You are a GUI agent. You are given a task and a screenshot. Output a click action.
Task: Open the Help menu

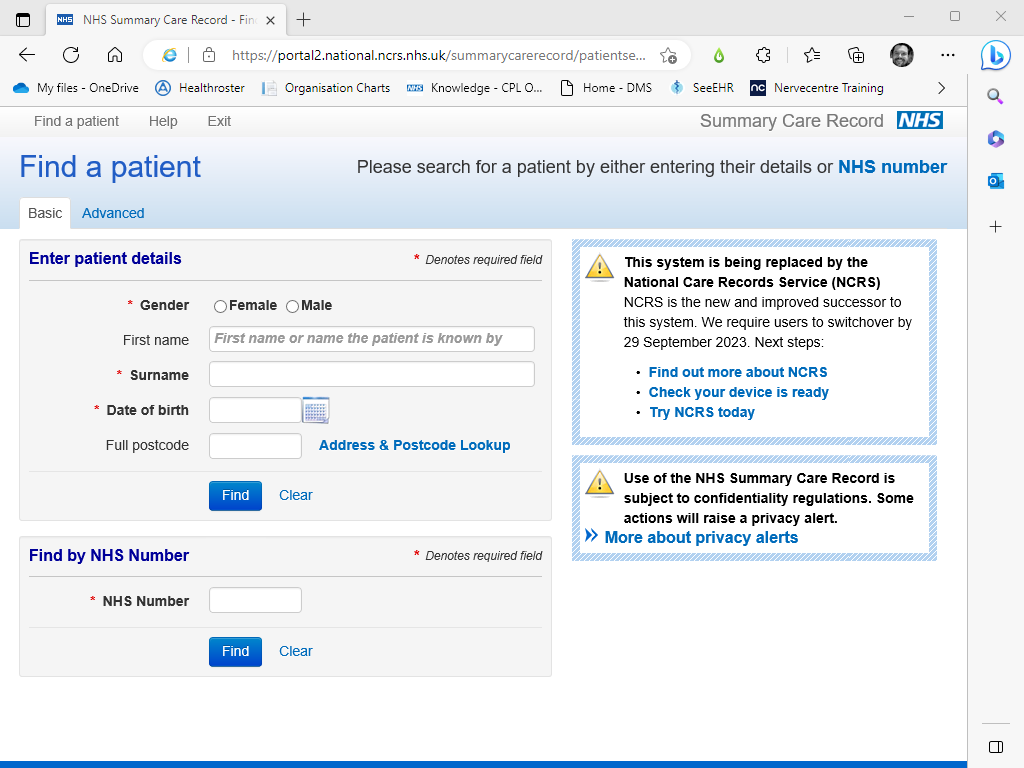click(x=163, y=121)
